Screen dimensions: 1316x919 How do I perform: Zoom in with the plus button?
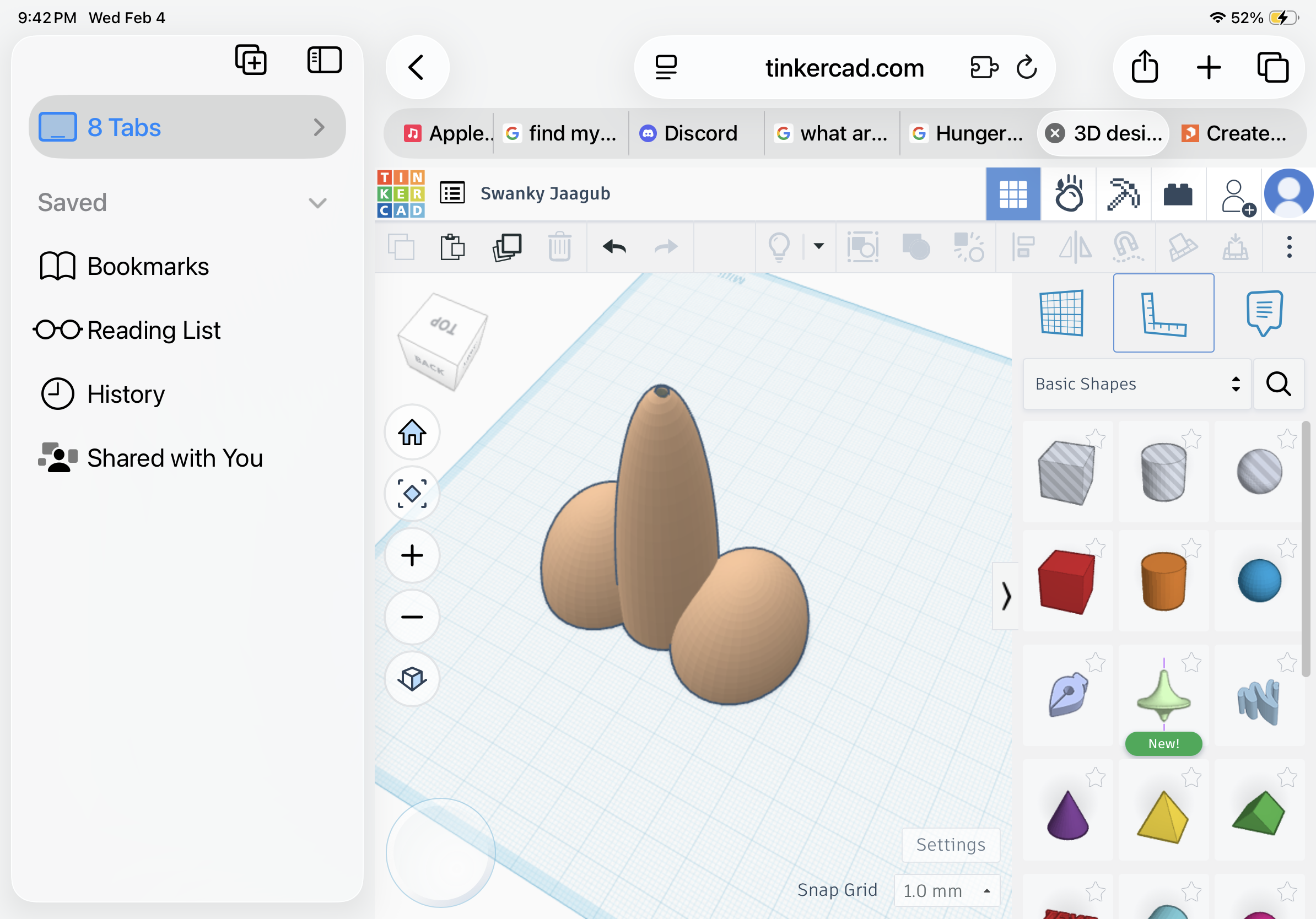pyautogui.click(x=412, y=556)
